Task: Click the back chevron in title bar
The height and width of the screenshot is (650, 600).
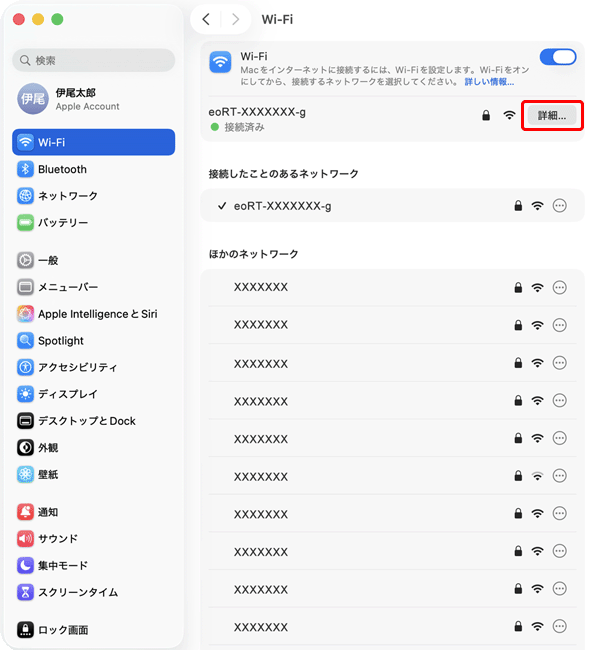Action: 206,19
